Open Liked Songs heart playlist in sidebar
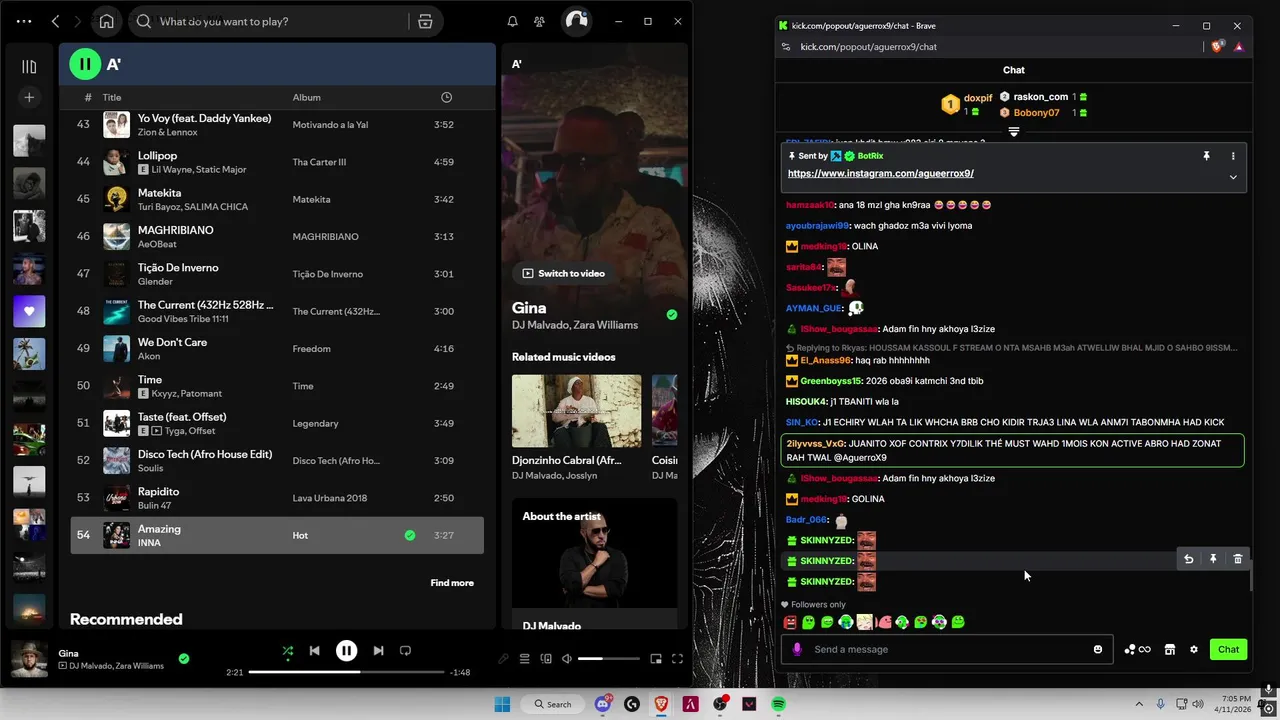The width and height of the screenshot is (1280, 720). [x=29, y=311]
